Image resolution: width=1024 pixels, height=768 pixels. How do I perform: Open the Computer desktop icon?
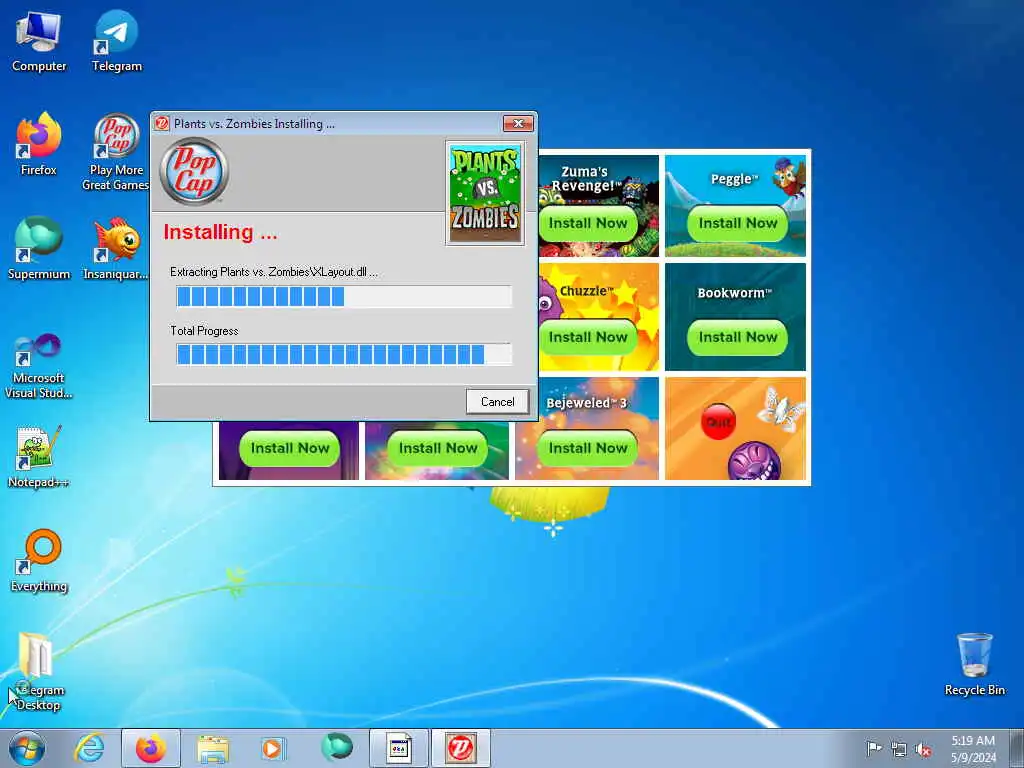pyautogui.click(x=39, y=42)
